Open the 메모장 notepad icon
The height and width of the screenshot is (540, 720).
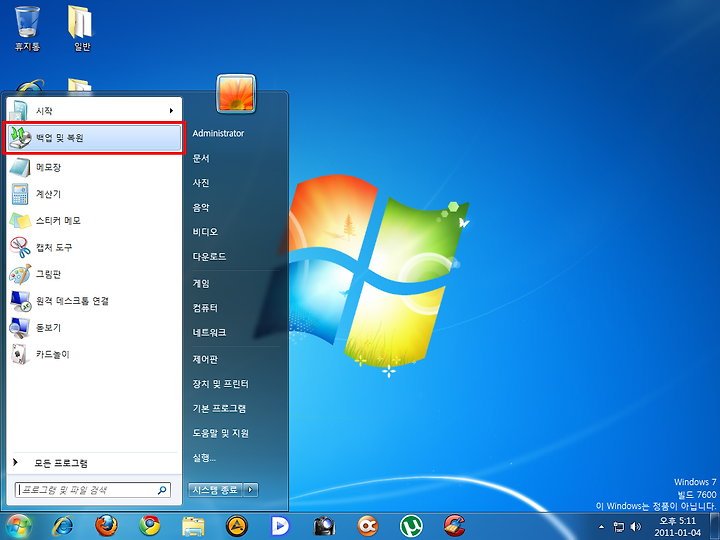pos(19,167)
